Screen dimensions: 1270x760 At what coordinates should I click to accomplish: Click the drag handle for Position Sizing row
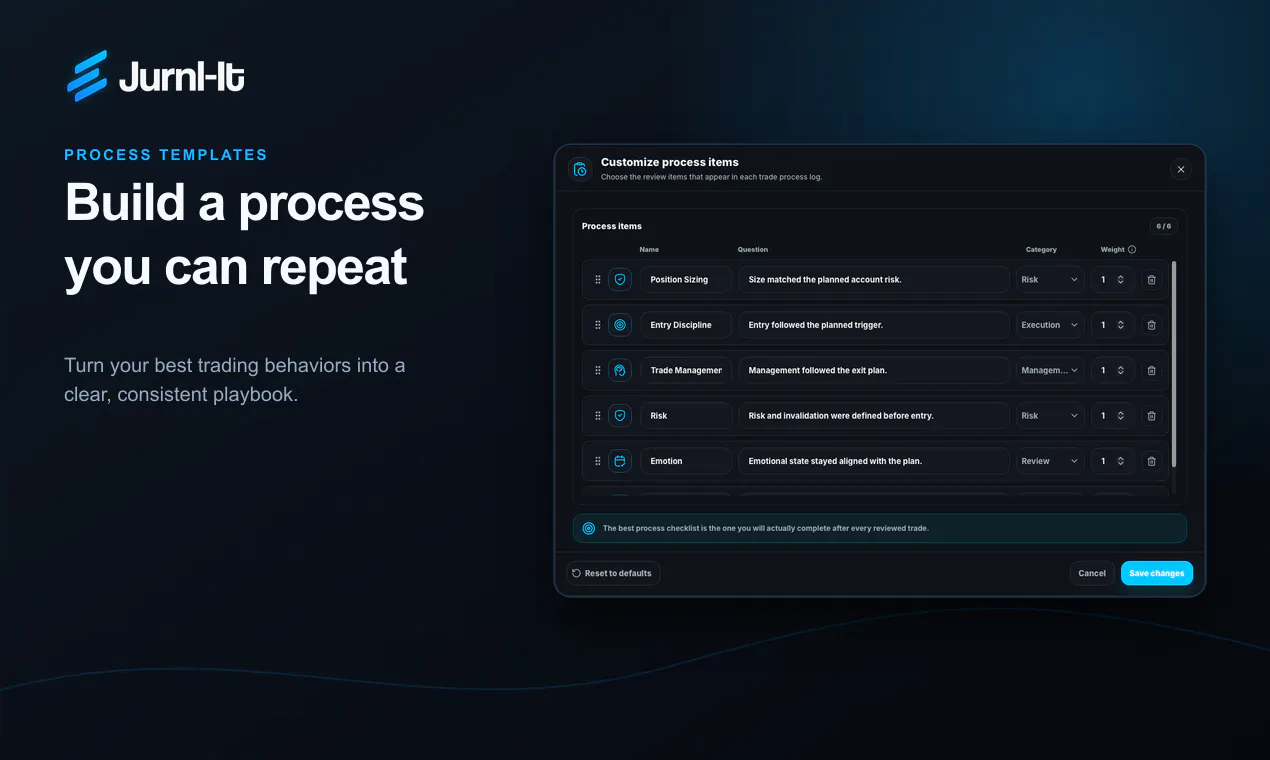point(598,280)
